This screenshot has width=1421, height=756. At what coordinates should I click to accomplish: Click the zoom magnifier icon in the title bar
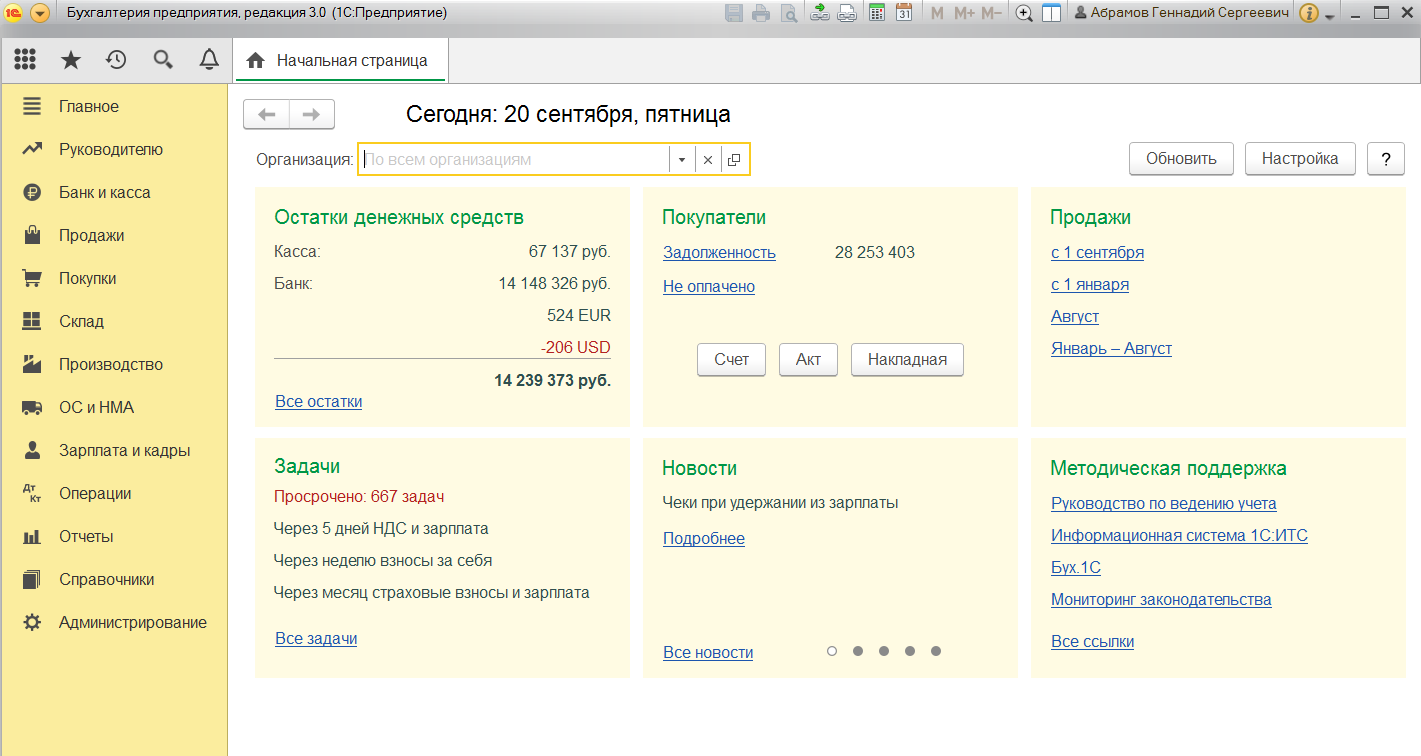pos(1024,13)
